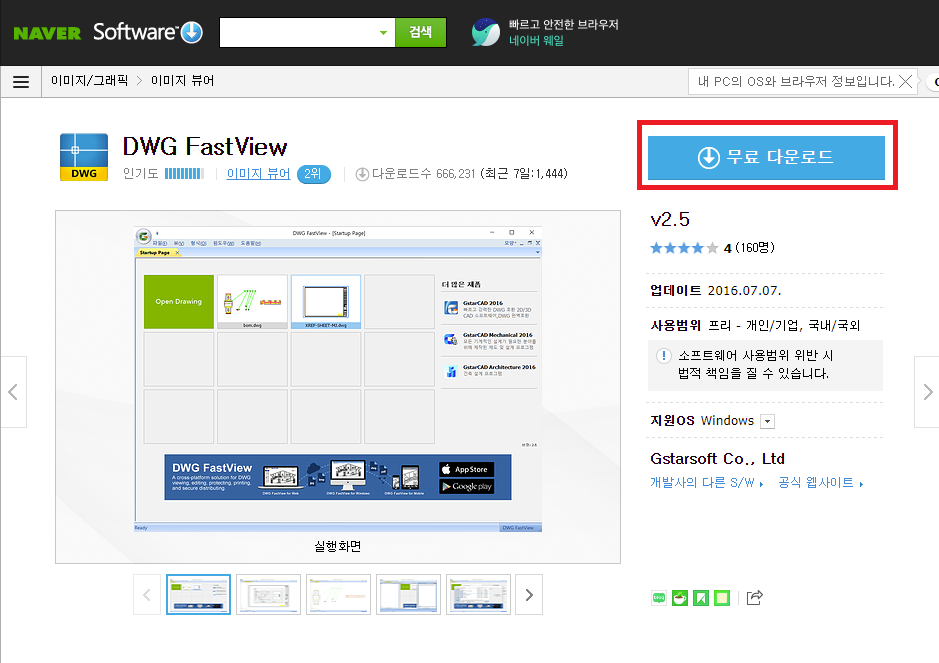
Task: Click the 업데이트 2016.07.07. date text
Action: [716, 290]
